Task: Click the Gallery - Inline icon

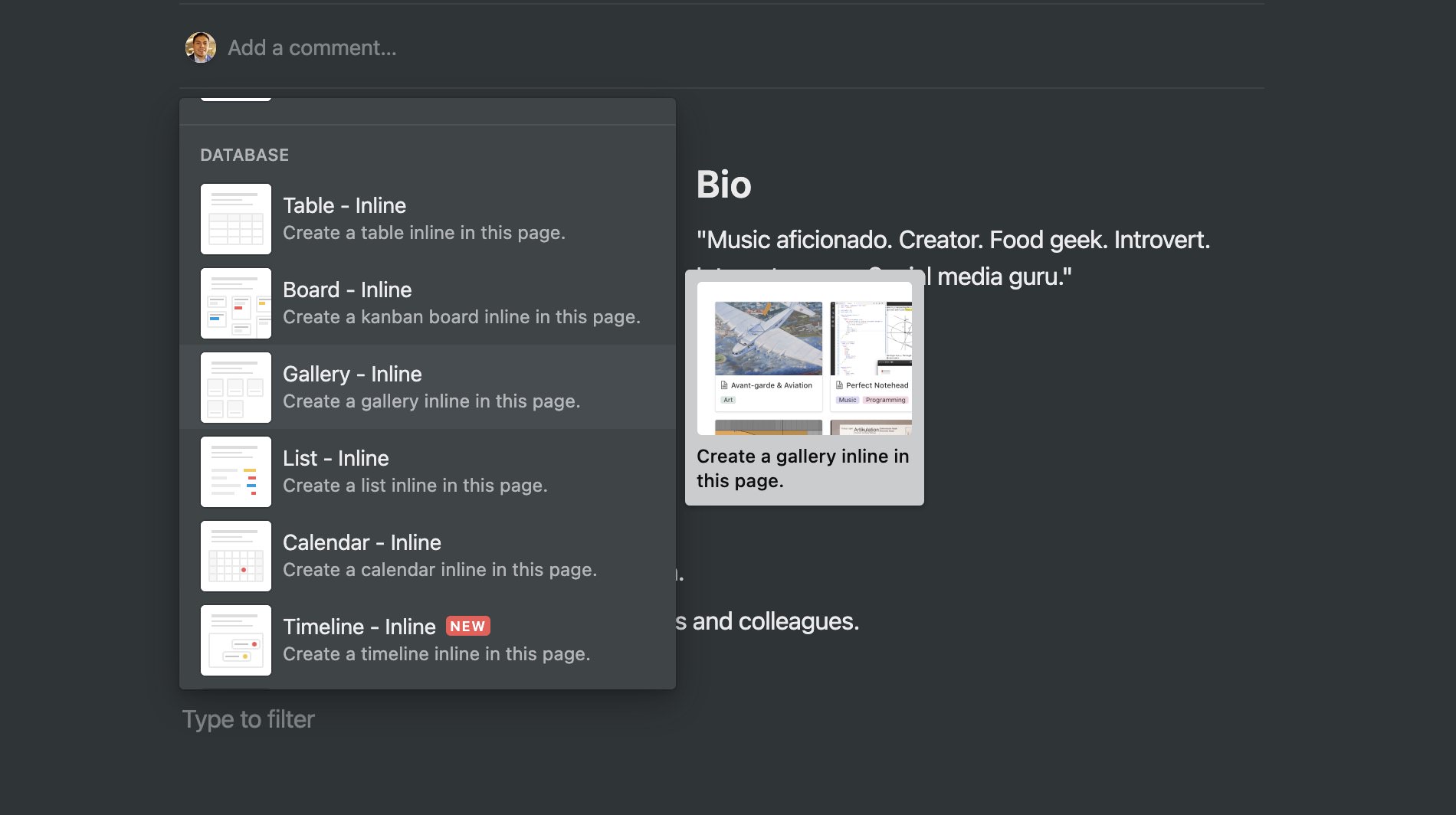Action: click(236, 388)
